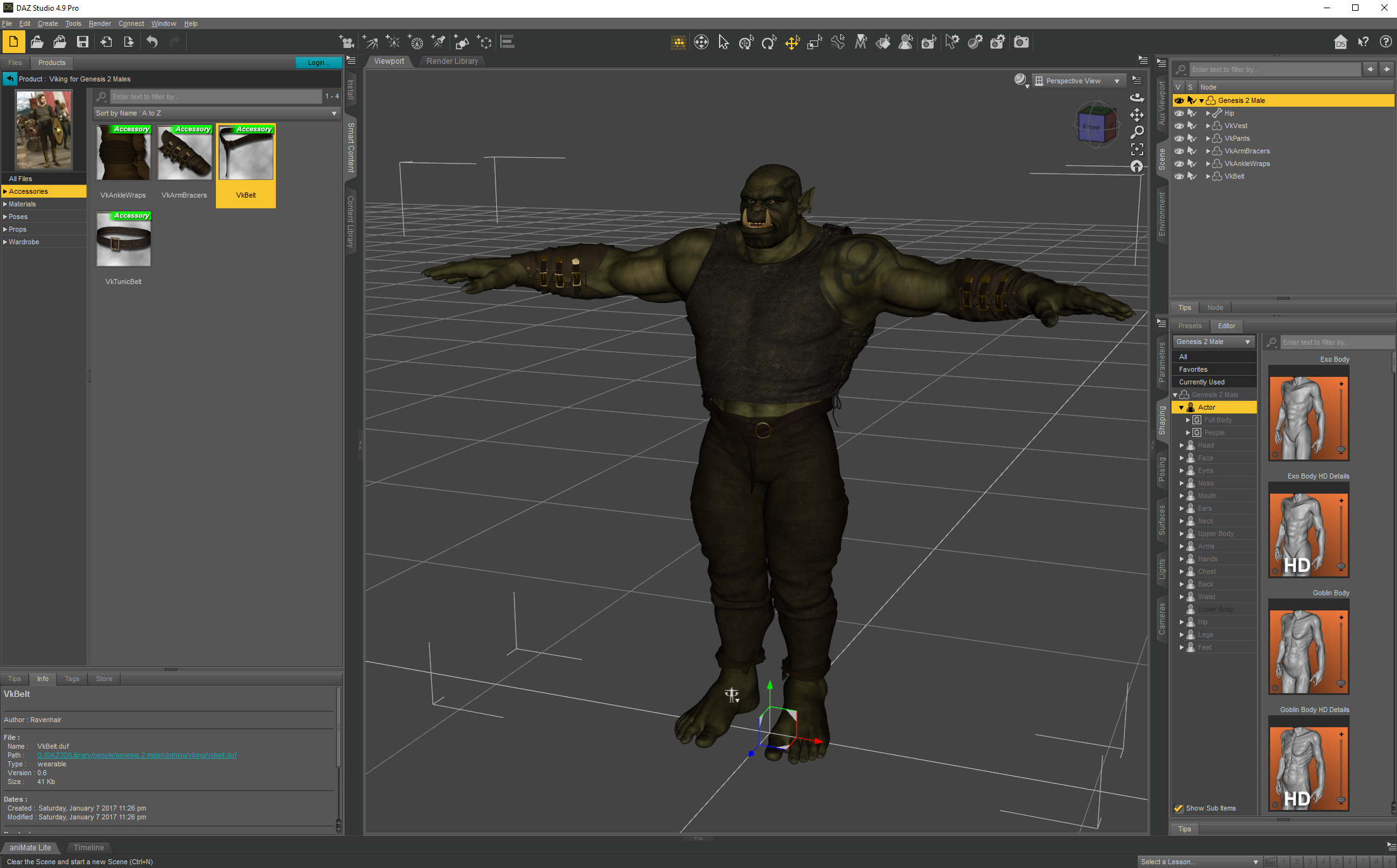Viewport: 1397px width, 868px height.
Task: Toggle VkBelt visibility eye in Scene
Action: 1179,176
